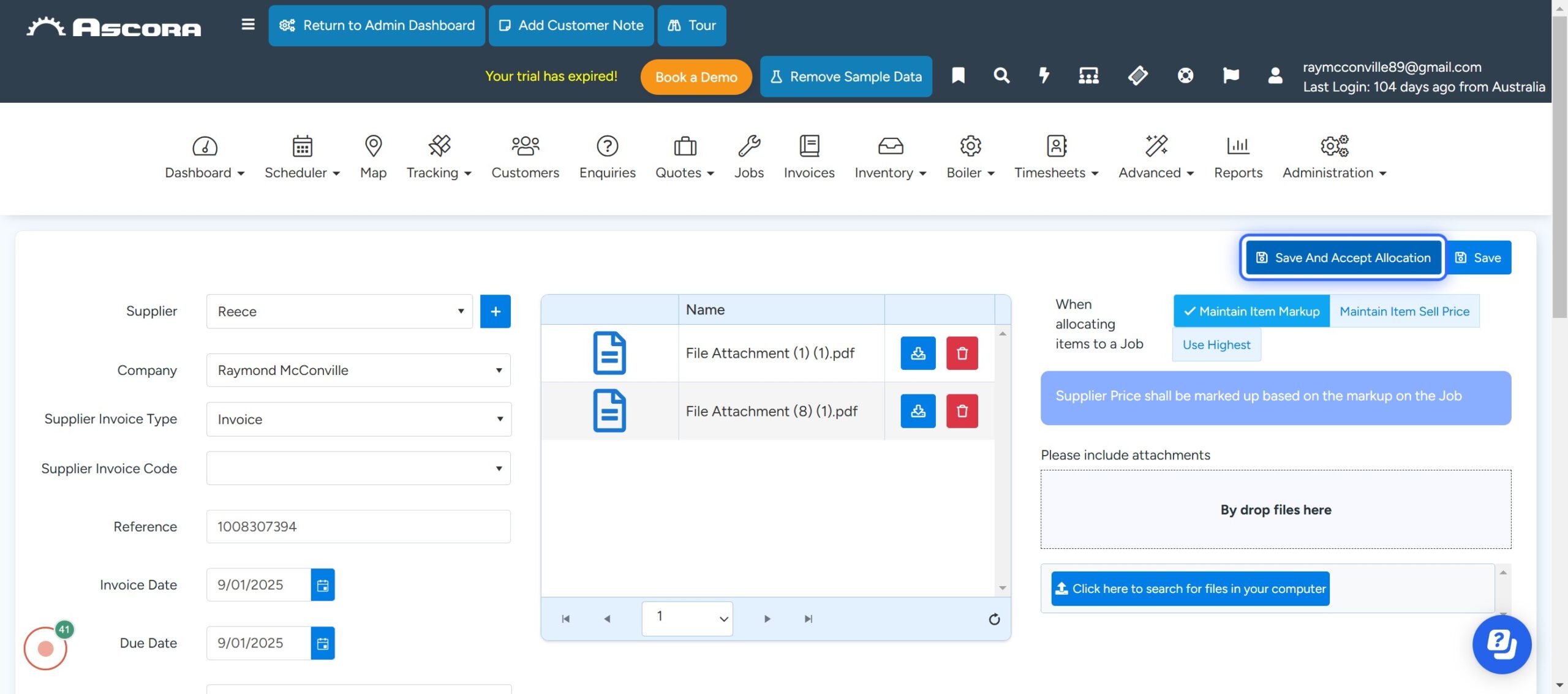Open the search magnifier icon
The height and width of the screenshot is (694, 1568).
(1001, 75)
